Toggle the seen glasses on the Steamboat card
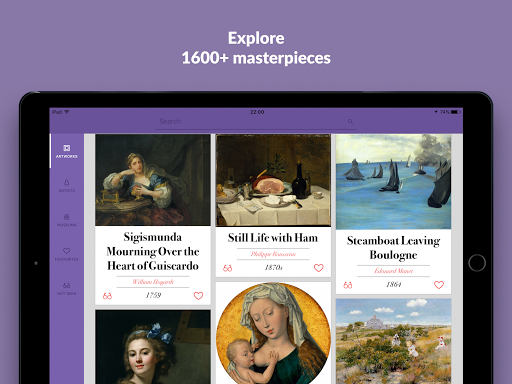This screenshot has width=512, height=384. tap(348, 285)
